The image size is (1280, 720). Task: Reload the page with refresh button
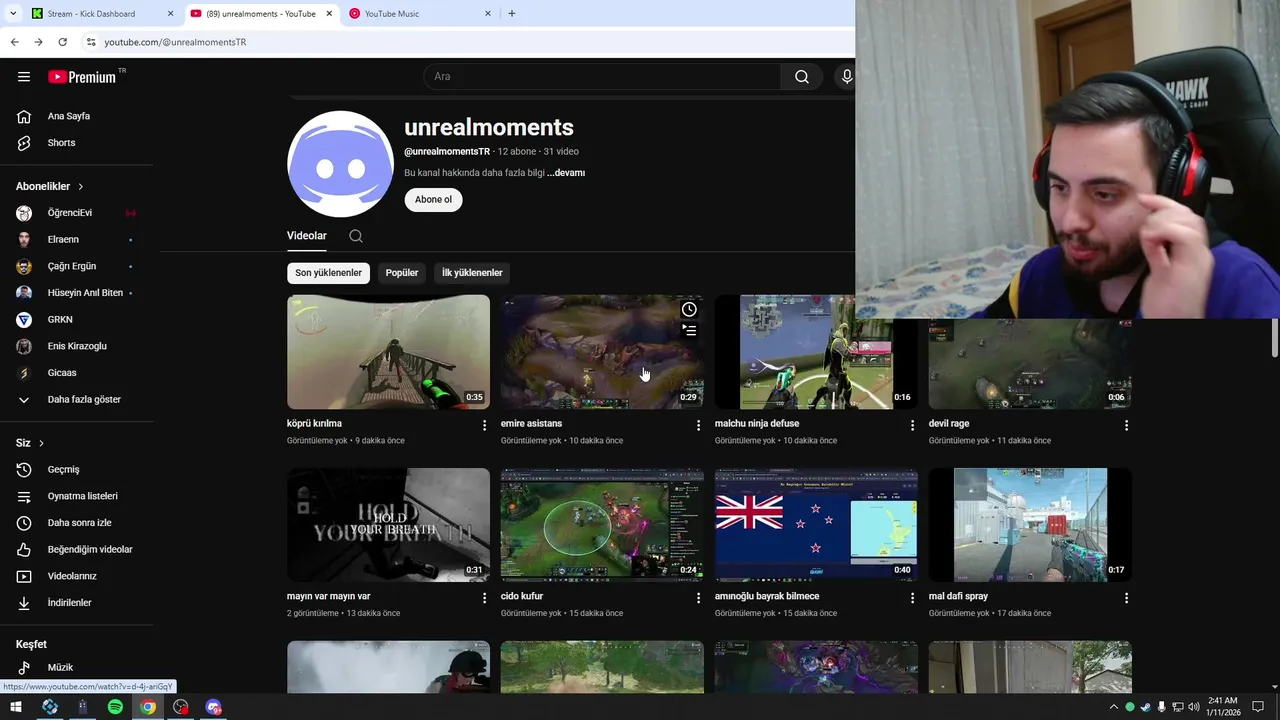(62, 42)
